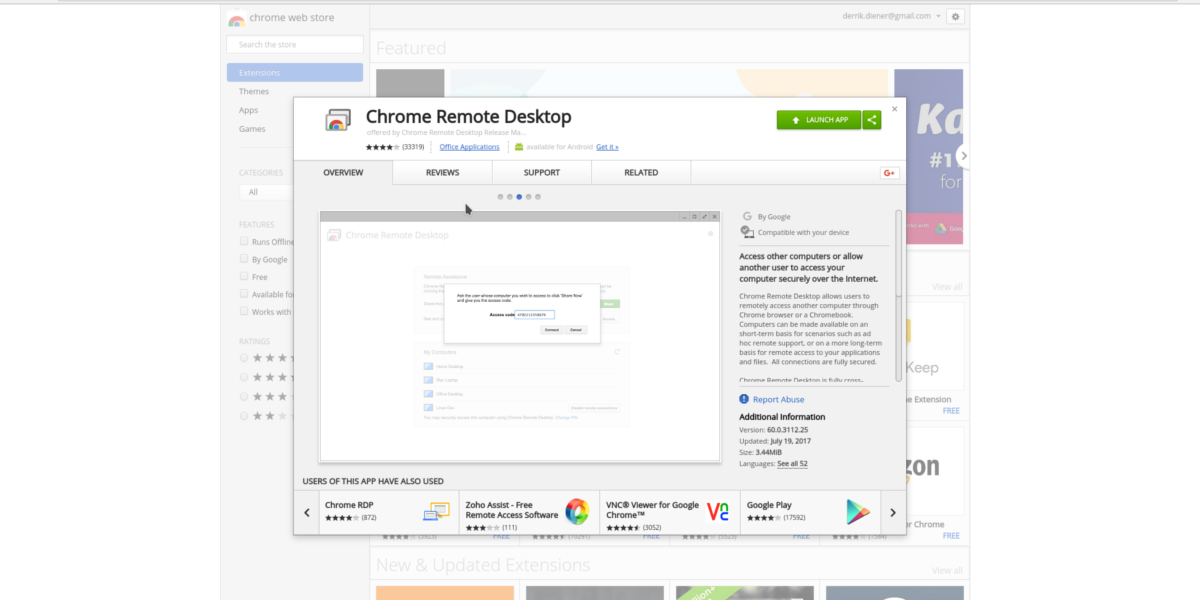Click the Chrome Web Store rainbow logo
Image resolution: width=1200 pixels, height=600 pixels.
coord(236,18)
